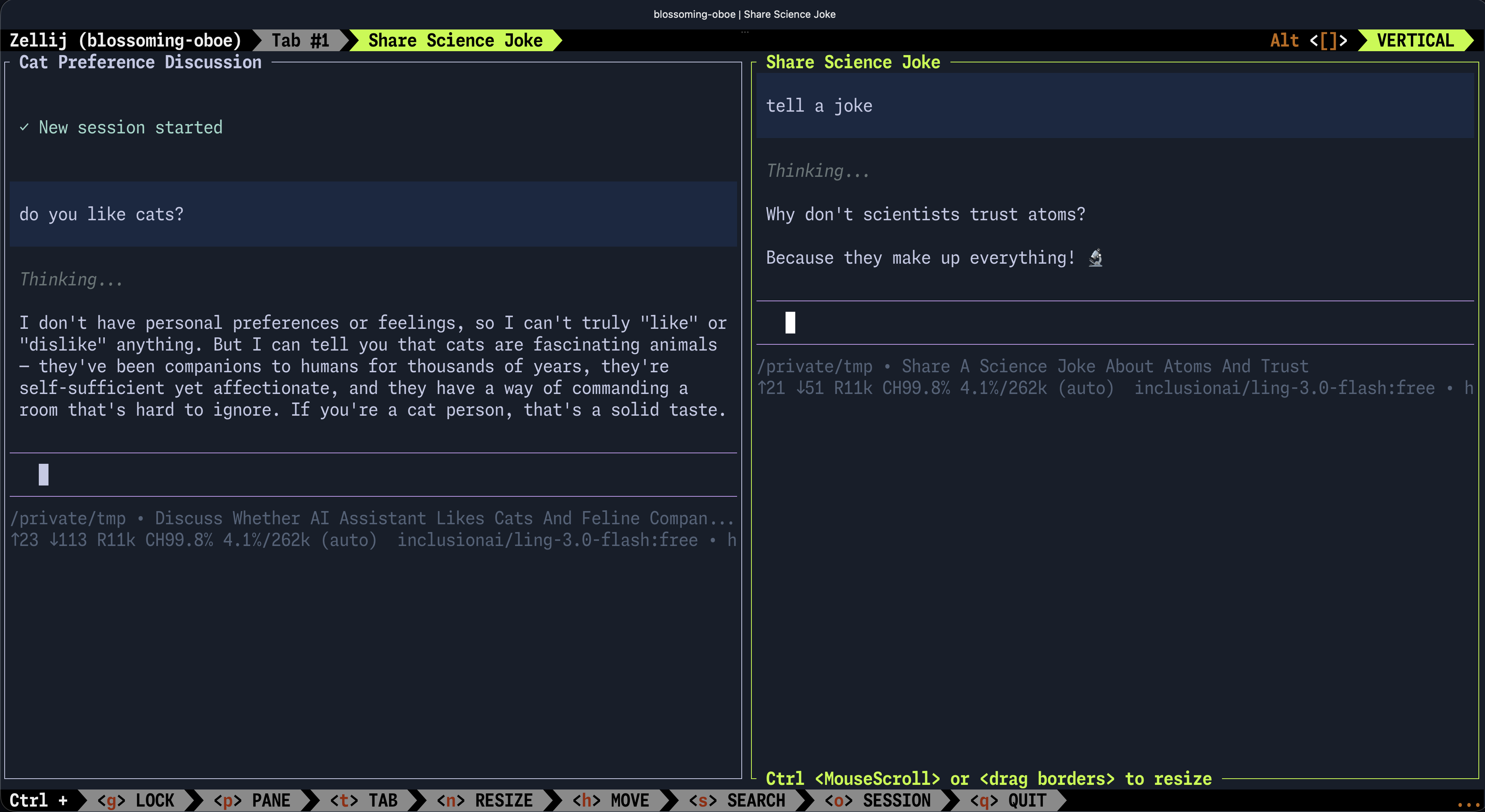Click the window title 'blossoming-oboe | Share Science Joke'

coord(744,14)
